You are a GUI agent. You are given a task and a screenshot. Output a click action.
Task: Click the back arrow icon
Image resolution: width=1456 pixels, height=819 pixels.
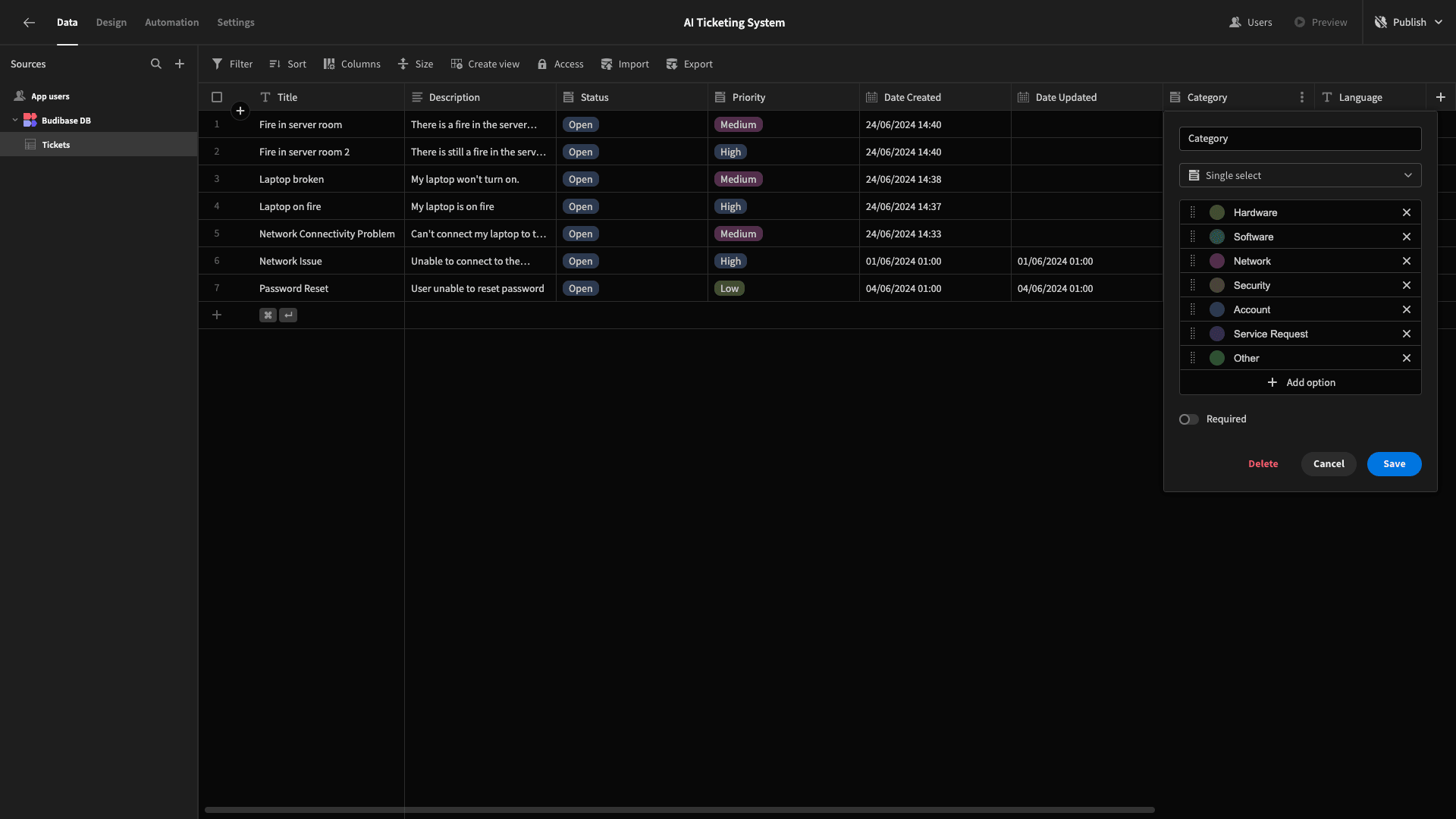click(29, 23)
